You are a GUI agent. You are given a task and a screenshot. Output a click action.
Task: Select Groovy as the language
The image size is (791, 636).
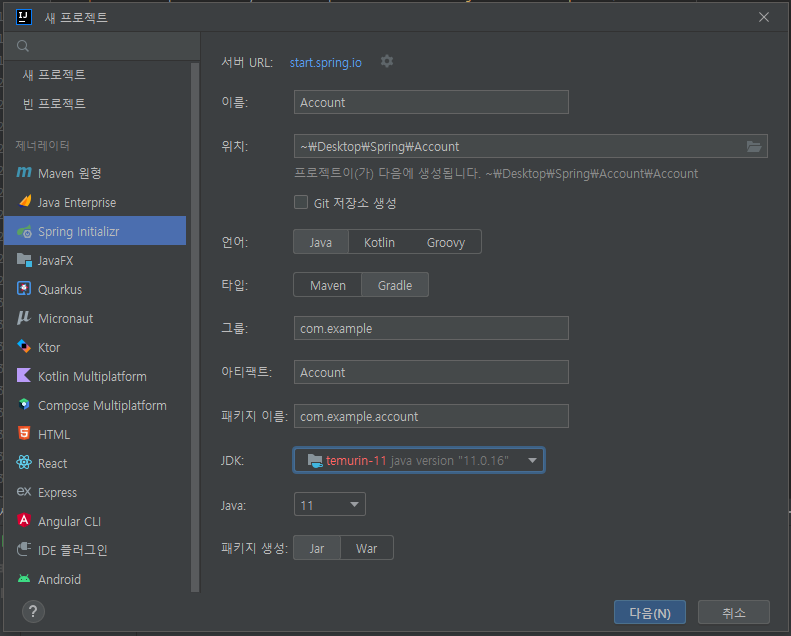click(x=445, y=242)
